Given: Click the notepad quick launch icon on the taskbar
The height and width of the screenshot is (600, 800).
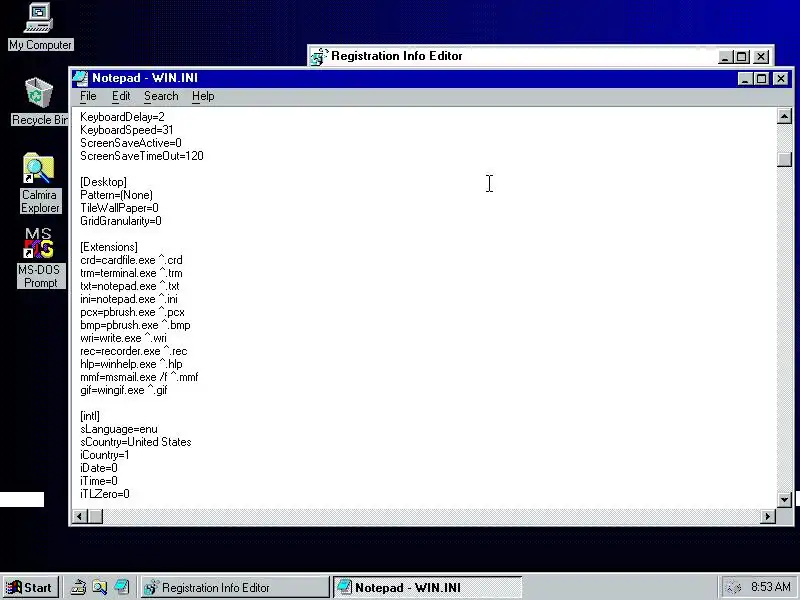Looking at the screenshot, I should pyautogui.click(x=121, y=587).
